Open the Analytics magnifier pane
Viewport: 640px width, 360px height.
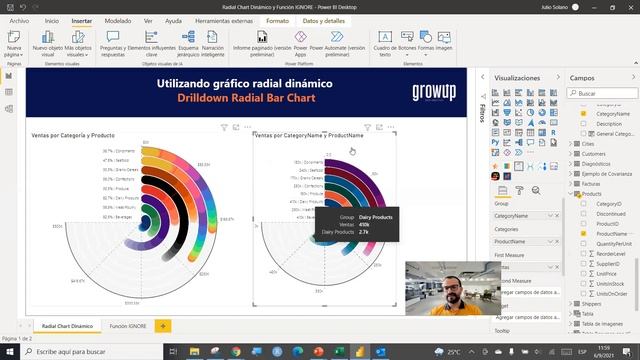click(536, 190)
